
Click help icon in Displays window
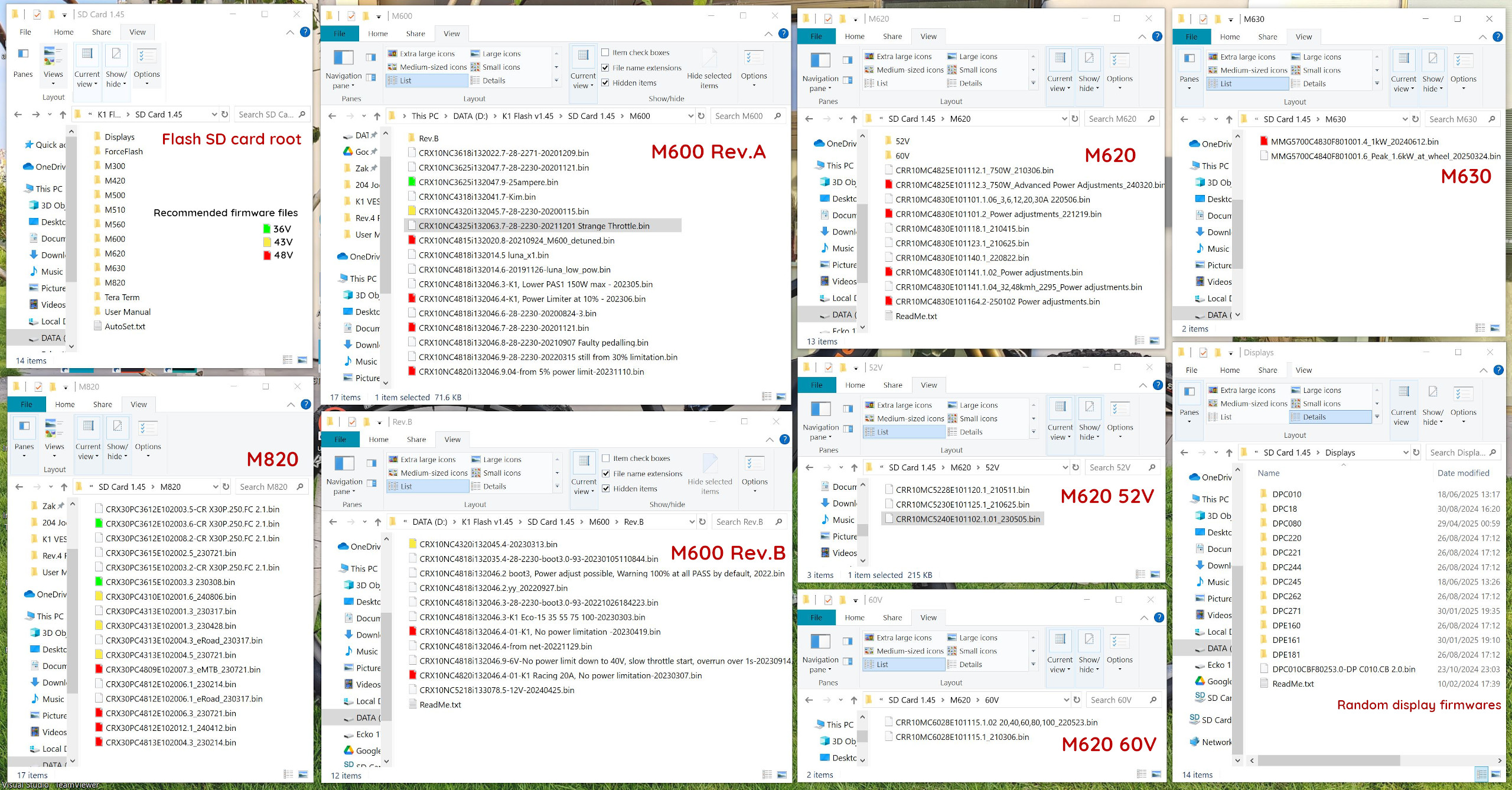pyautogui.click(x=1498, y=370)
